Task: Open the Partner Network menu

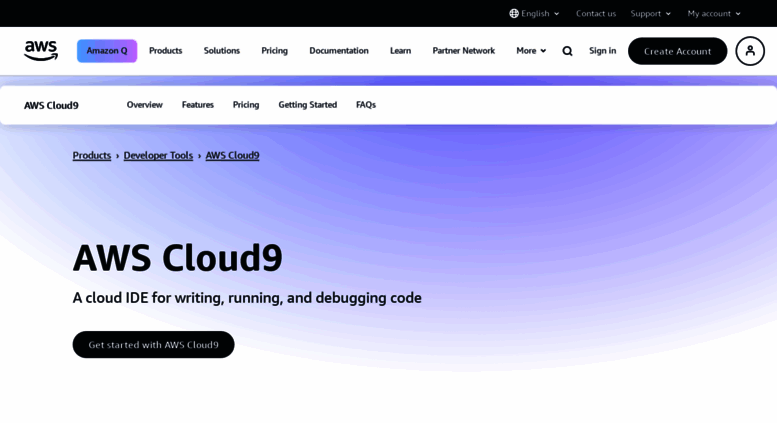Action: click(x=463, y=51)
